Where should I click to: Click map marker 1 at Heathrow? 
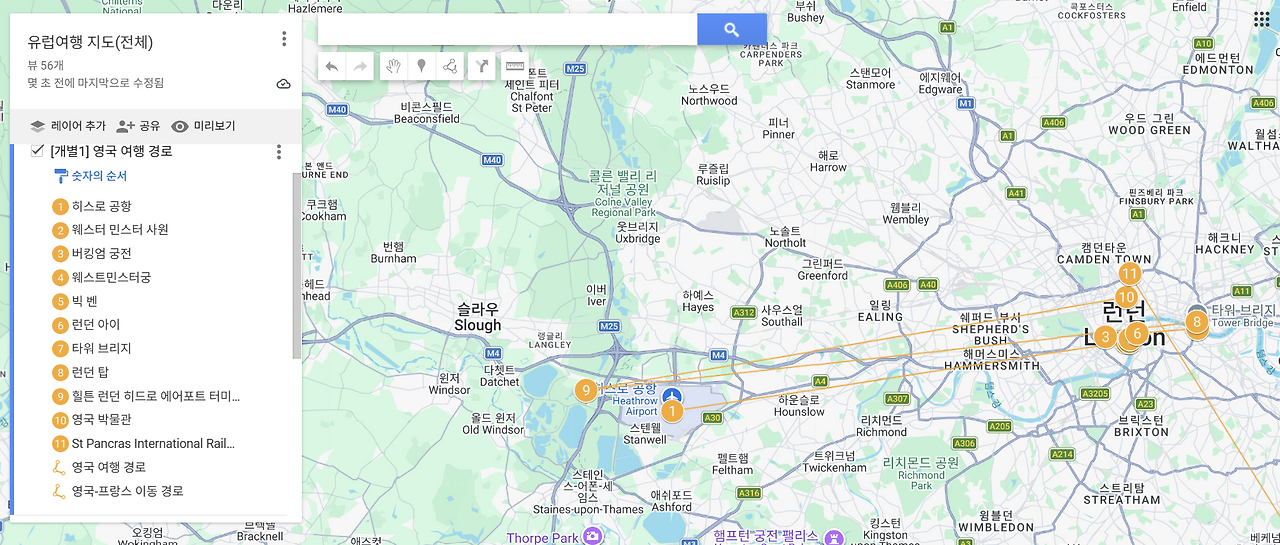[672, 410]
